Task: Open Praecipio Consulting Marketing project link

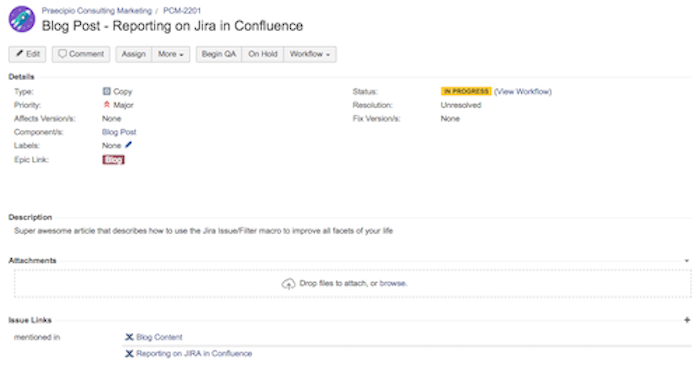Action: coord(97,10)
